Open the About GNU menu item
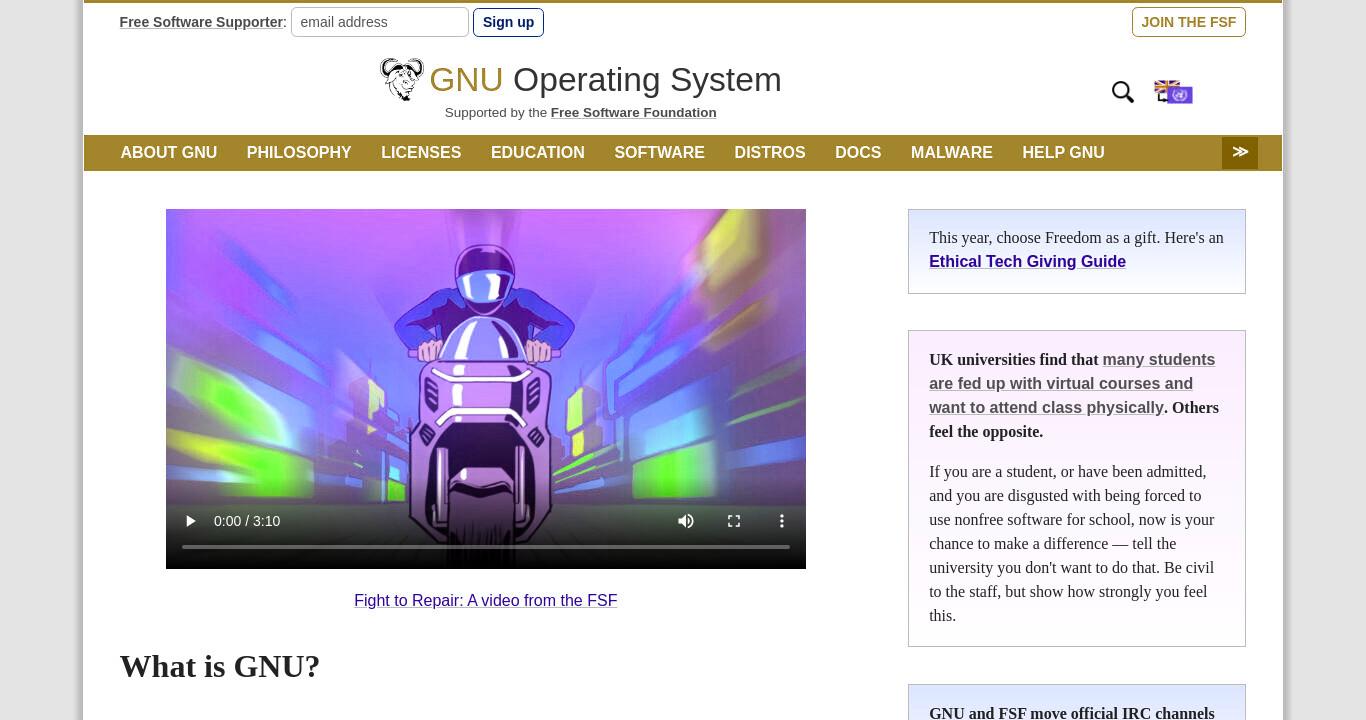The image size is (1366, 720). [169, 152]
